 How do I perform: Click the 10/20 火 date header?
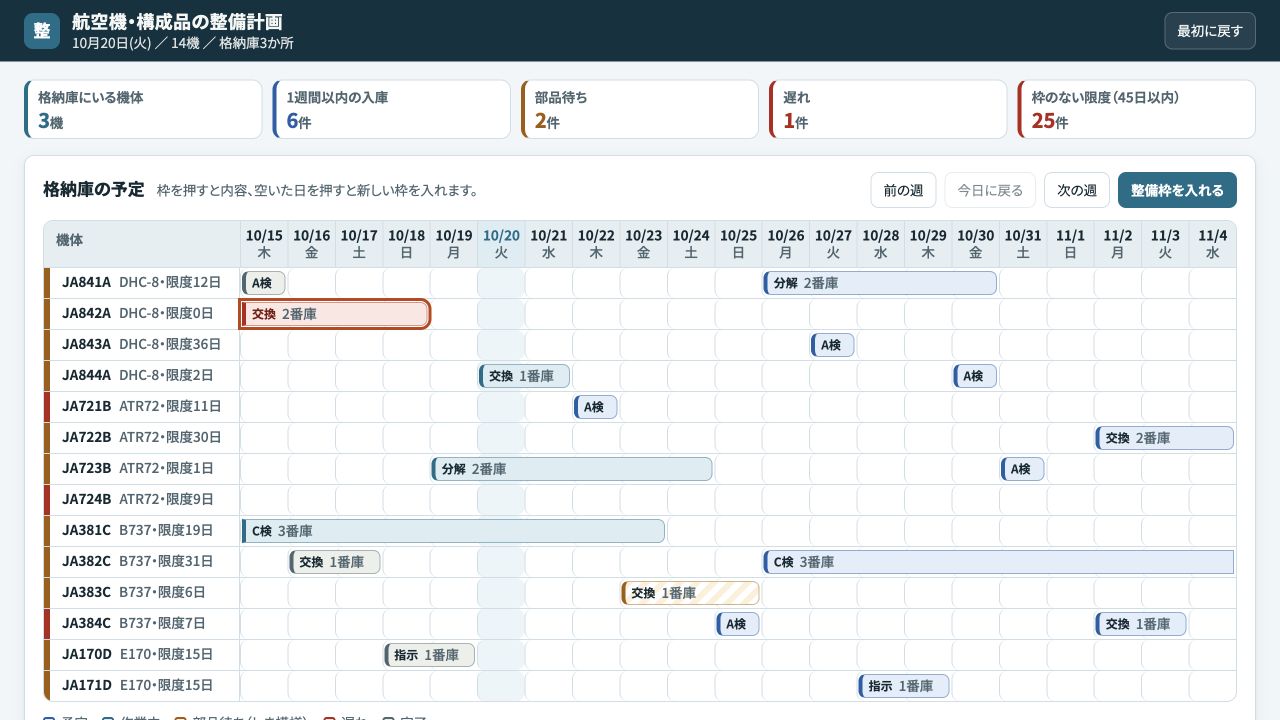point(501,244)
